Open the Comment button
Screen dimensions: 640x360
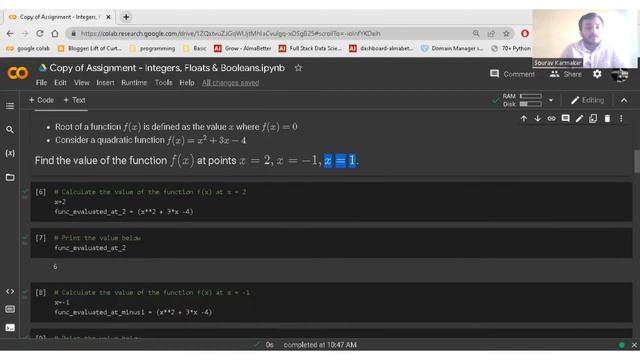[x=512, y=74]
